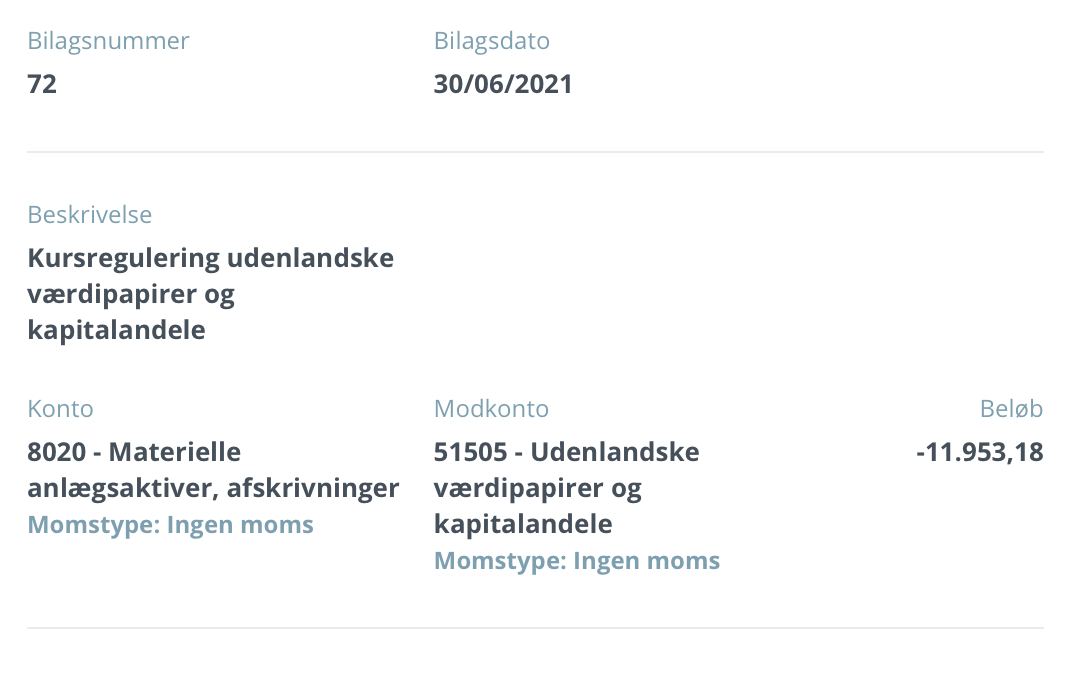Click the Beløb label
The image size is (1080, 694).
point(1011,409)
